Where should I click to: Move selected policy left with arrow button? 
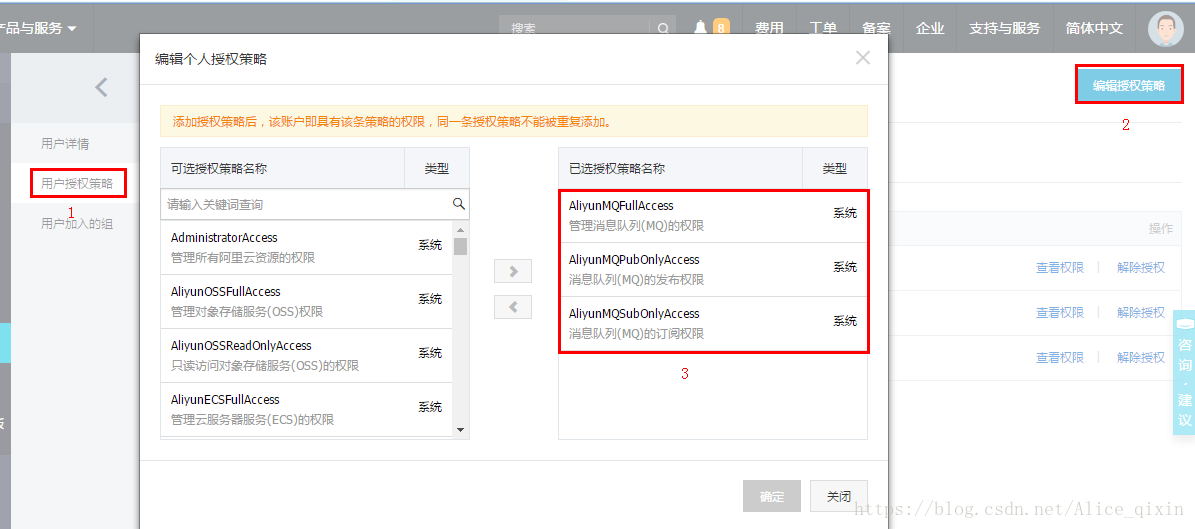tap(513, 307)
